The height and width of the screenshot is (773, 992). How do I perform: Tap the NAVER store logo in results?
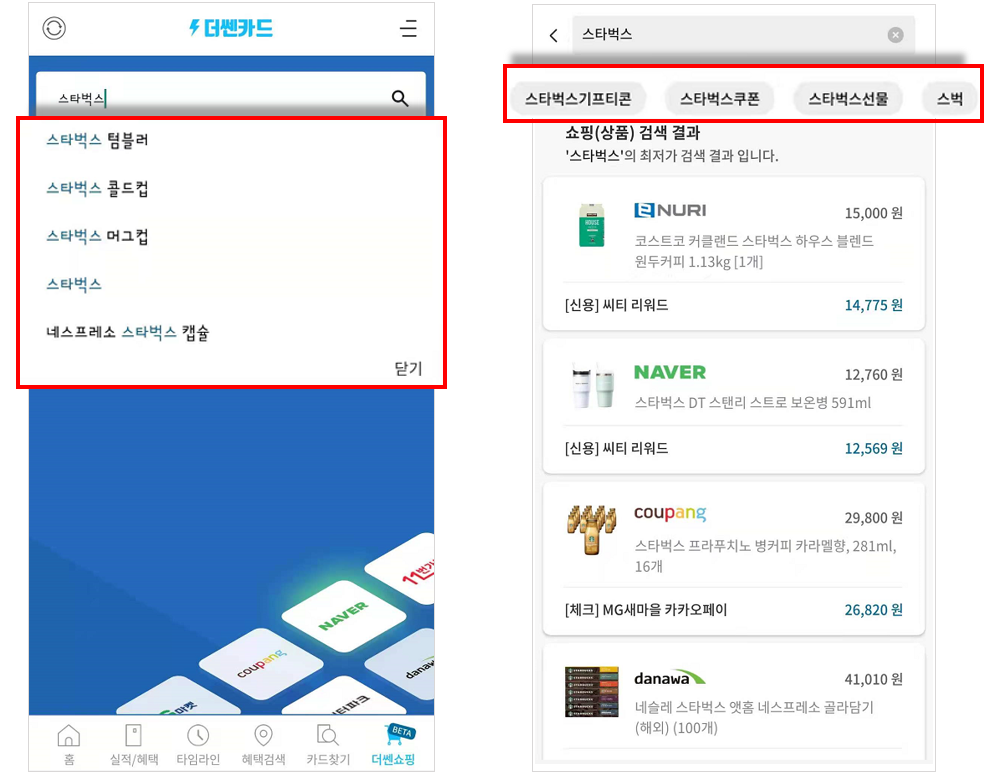coord(670,373)
